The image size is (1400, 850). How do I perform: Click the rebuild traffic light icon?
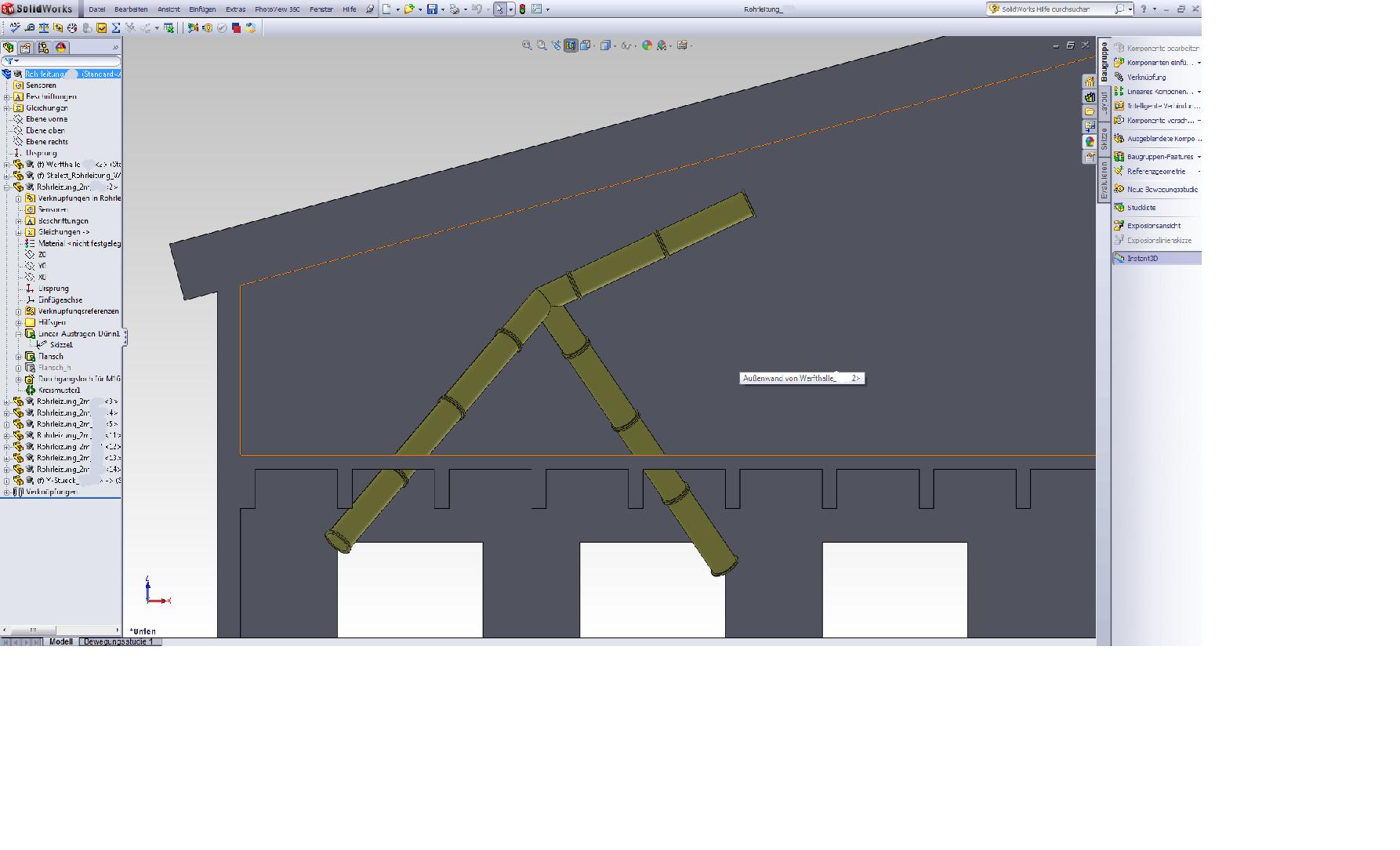(x=522, y=9)
